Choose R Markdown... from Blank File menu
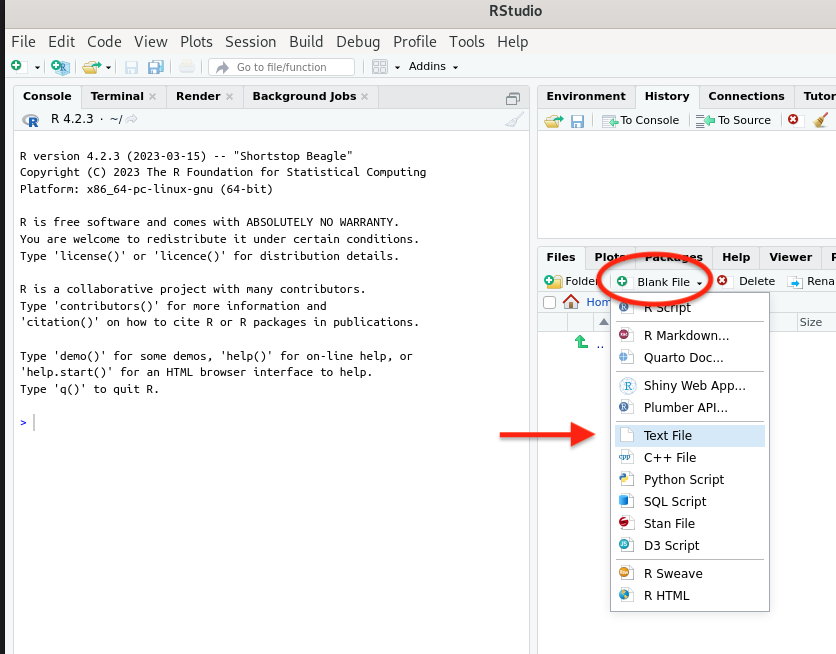The image size is (836, 654). click(689, 335)
